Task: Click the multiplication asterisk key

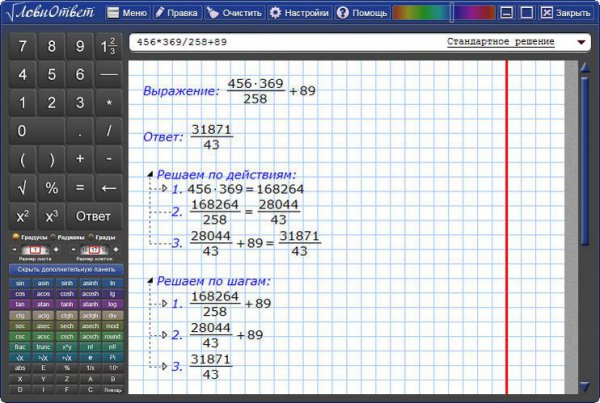Action: [109, 103]
